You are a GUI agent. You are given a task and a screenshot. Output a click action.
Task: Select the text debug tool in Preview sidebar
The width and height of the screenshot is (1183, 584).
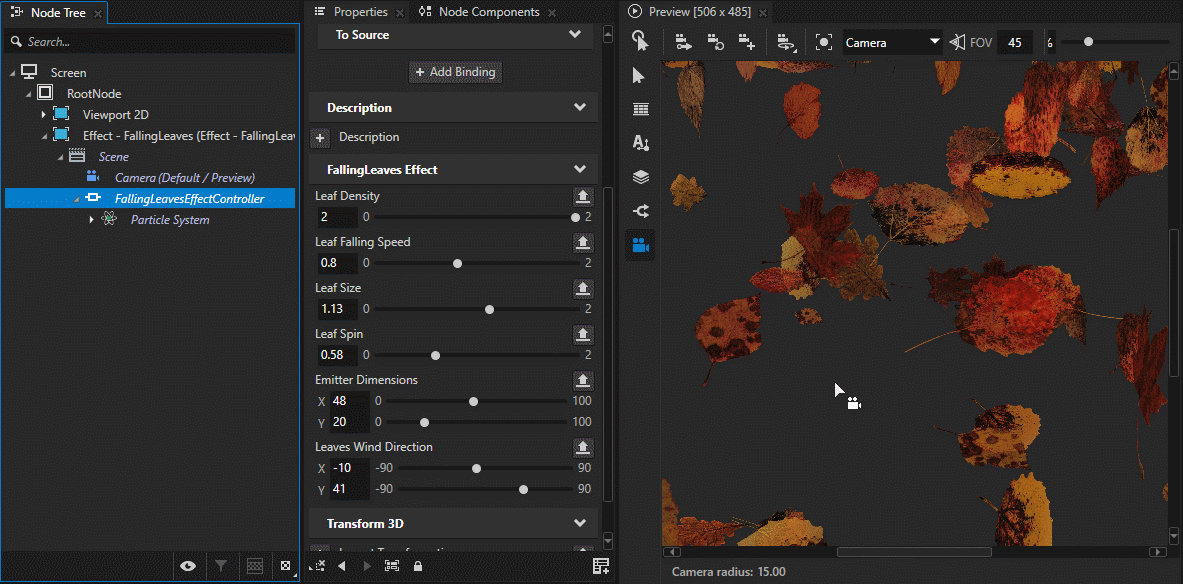point(640,143)
